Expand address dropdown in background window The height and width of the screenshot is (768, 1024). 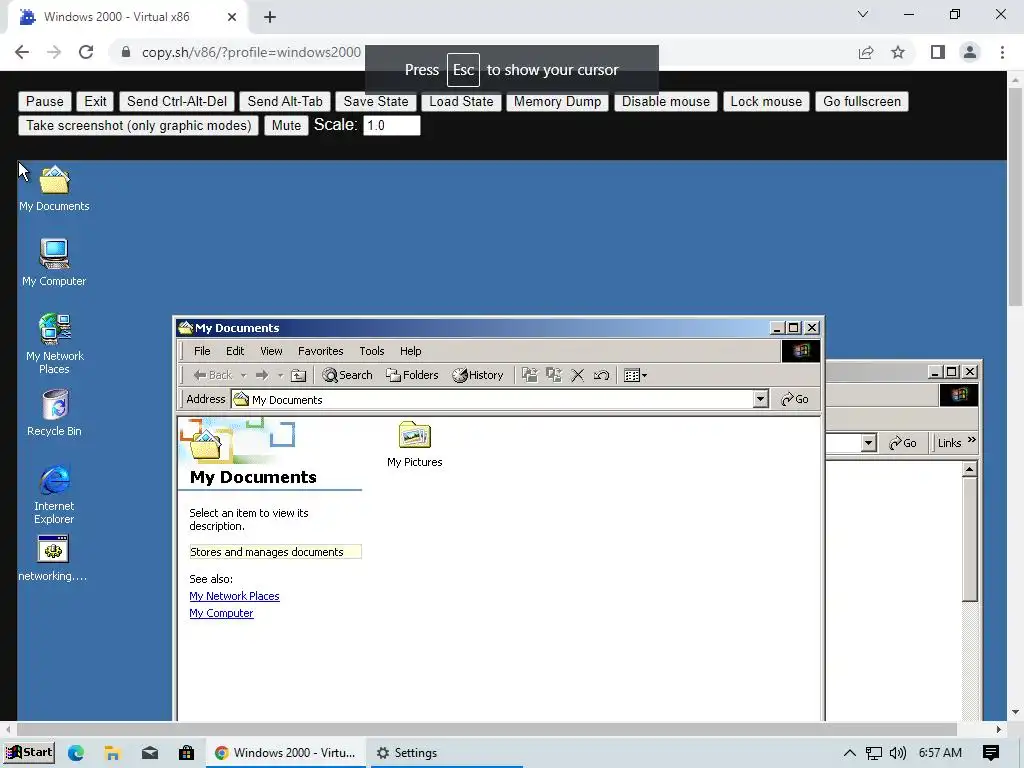[868, 443]
